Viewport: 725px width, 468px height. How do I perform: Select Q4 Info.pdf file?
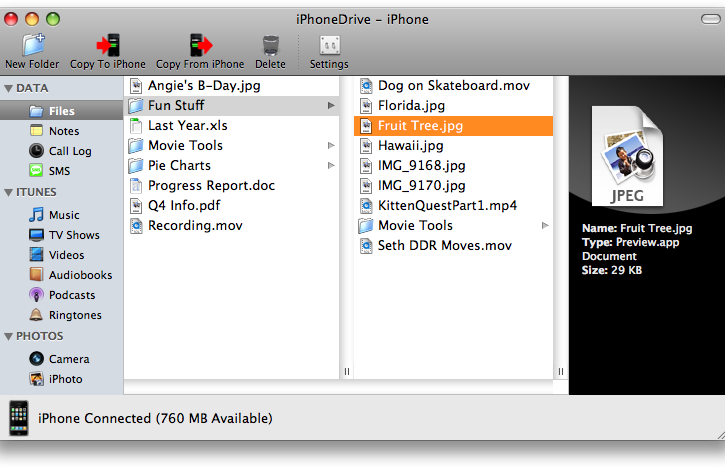tap(232, 205)
